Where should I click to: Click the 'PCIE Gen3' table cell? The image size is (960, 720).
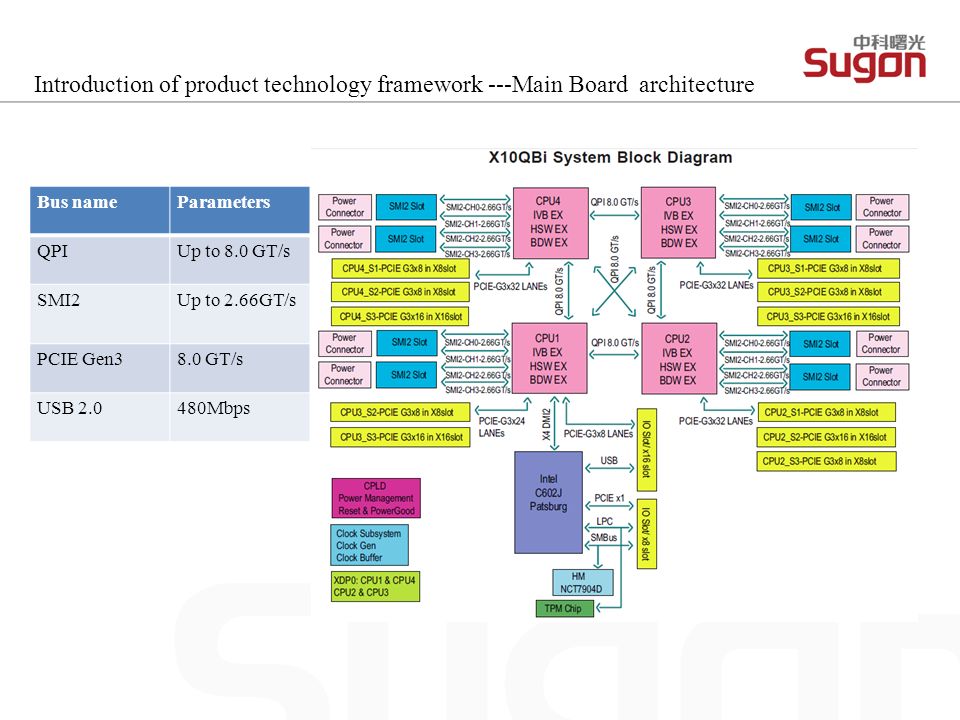click(x=99, y=368)
